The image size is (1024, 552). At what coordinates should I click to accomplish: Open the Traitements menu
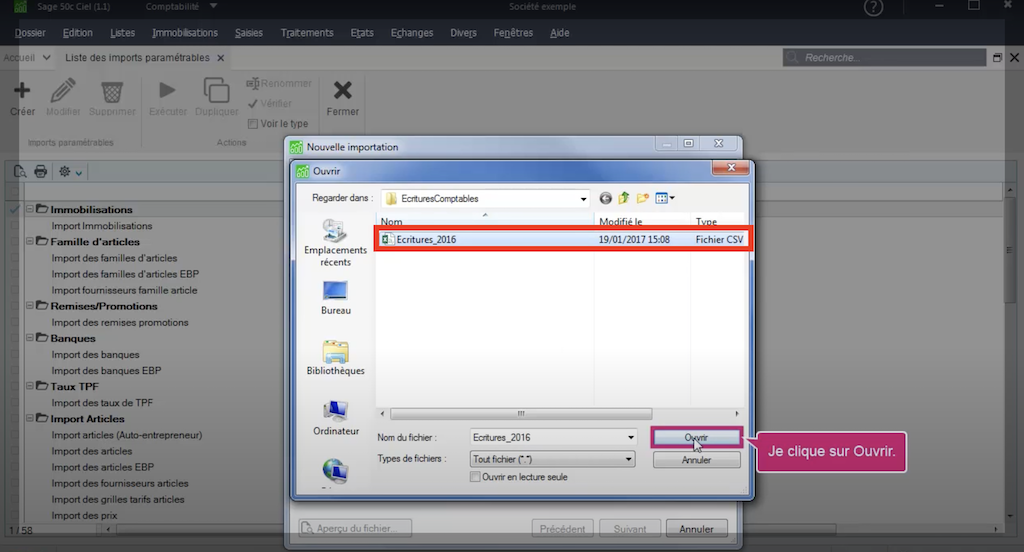(x=307, y=33)
